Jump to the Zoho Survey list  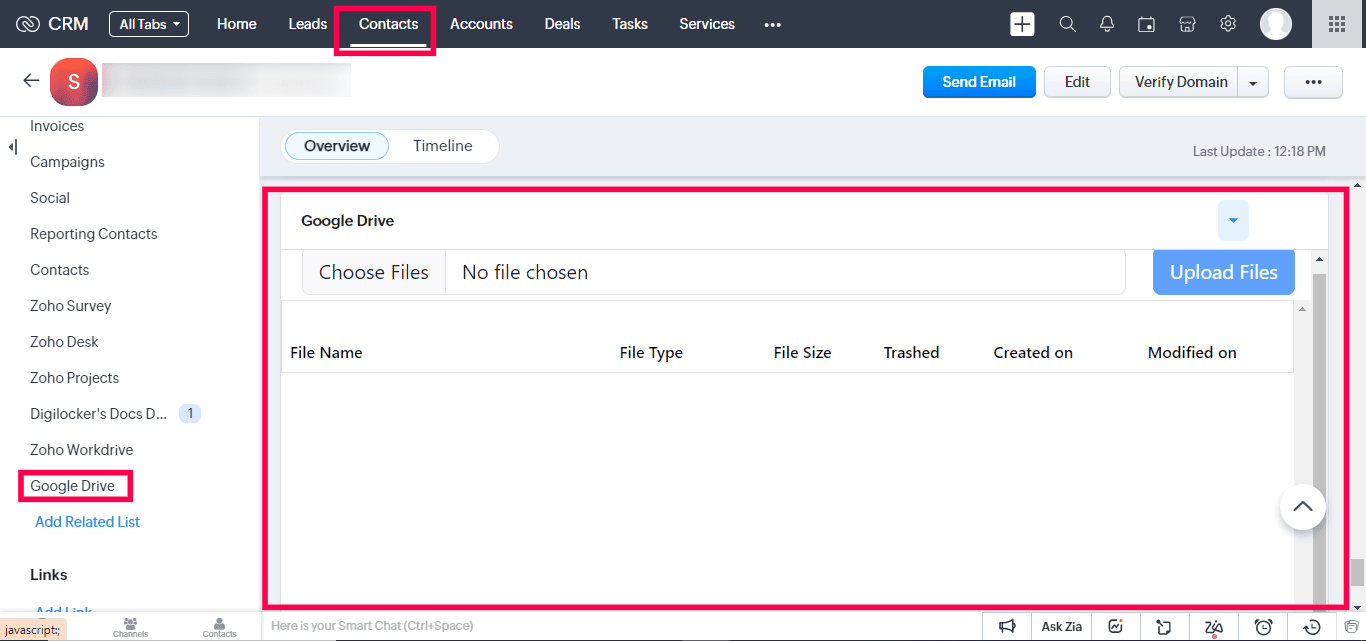coord(71,306)
